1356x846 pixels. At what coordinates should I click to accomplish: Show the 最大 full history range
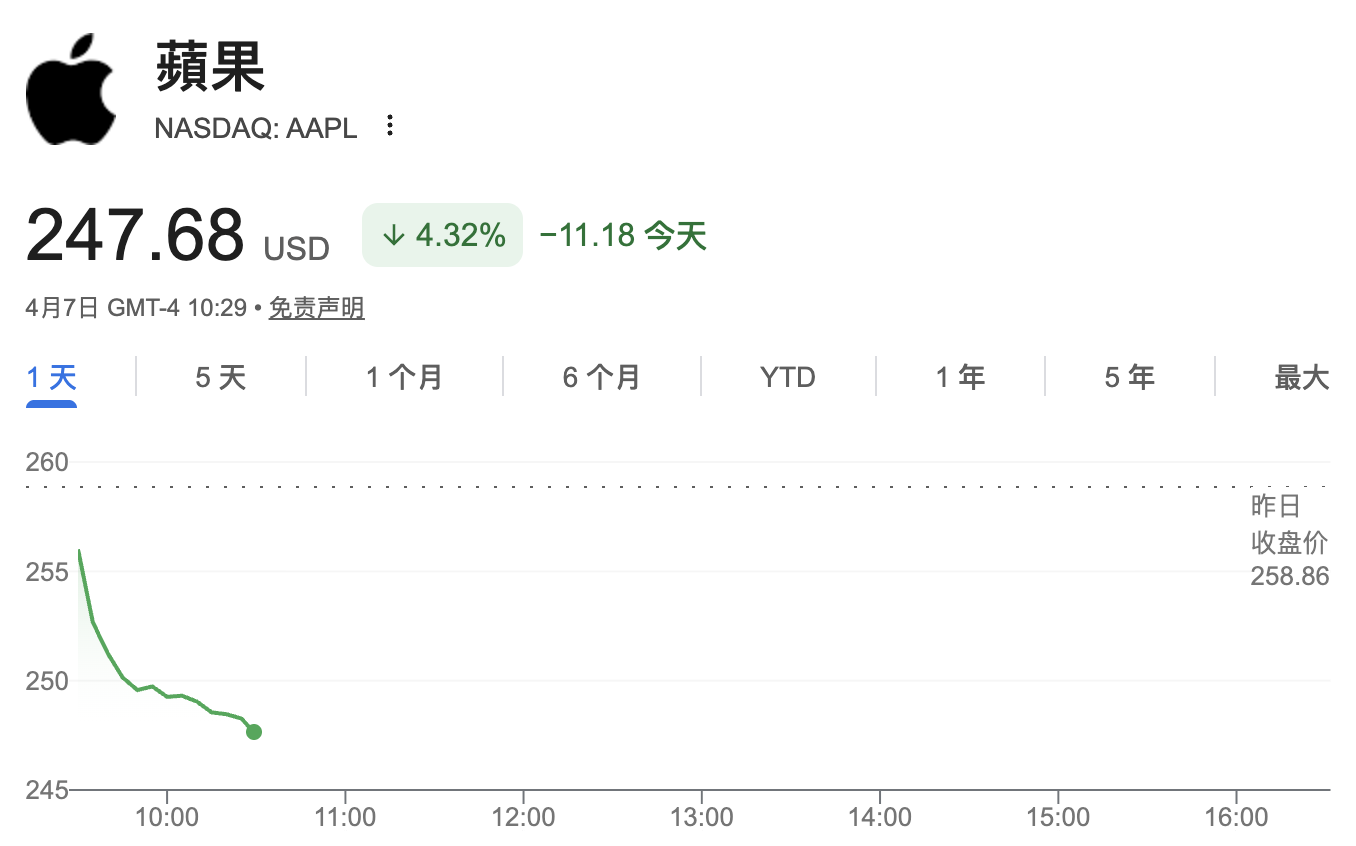click(1301, 378)
